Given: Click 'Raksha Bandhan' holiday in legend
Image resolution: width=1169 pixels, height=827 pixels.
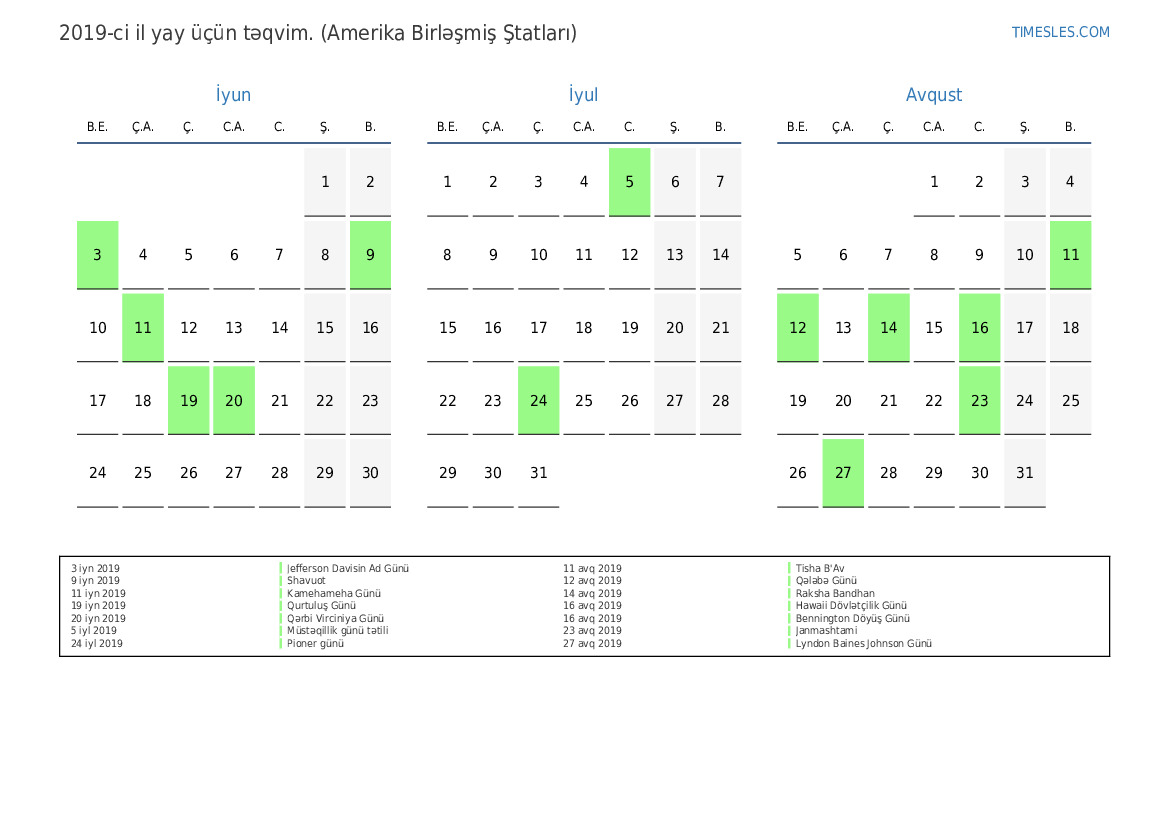Looking at the screenshot, I should 835,593.
